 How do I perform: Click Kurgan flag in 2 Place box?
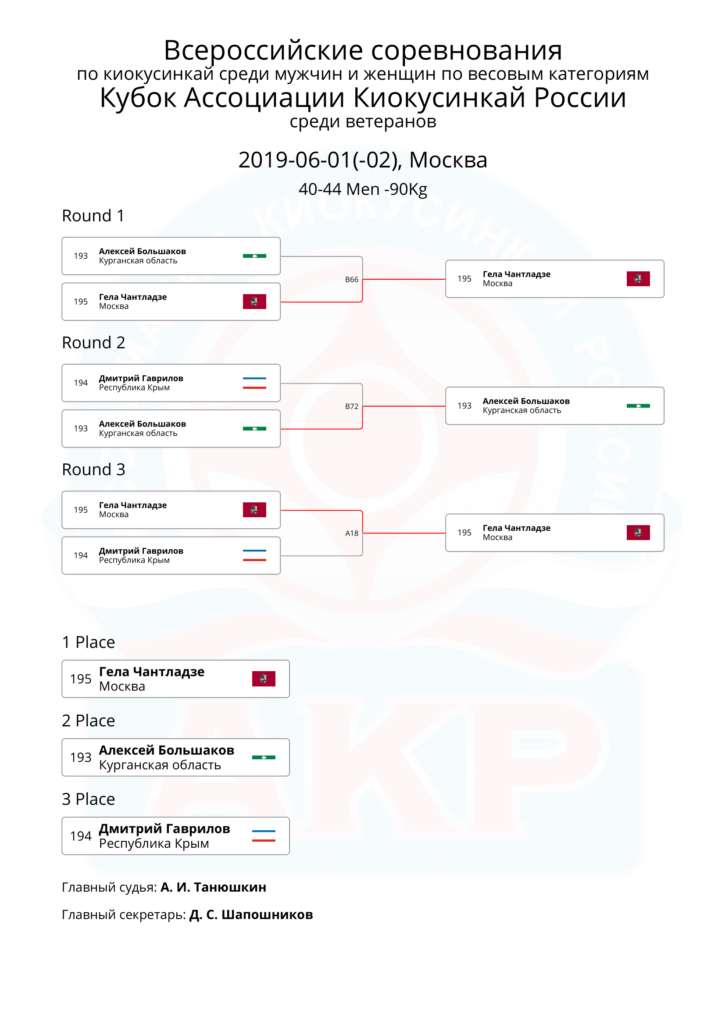point(264,758)
